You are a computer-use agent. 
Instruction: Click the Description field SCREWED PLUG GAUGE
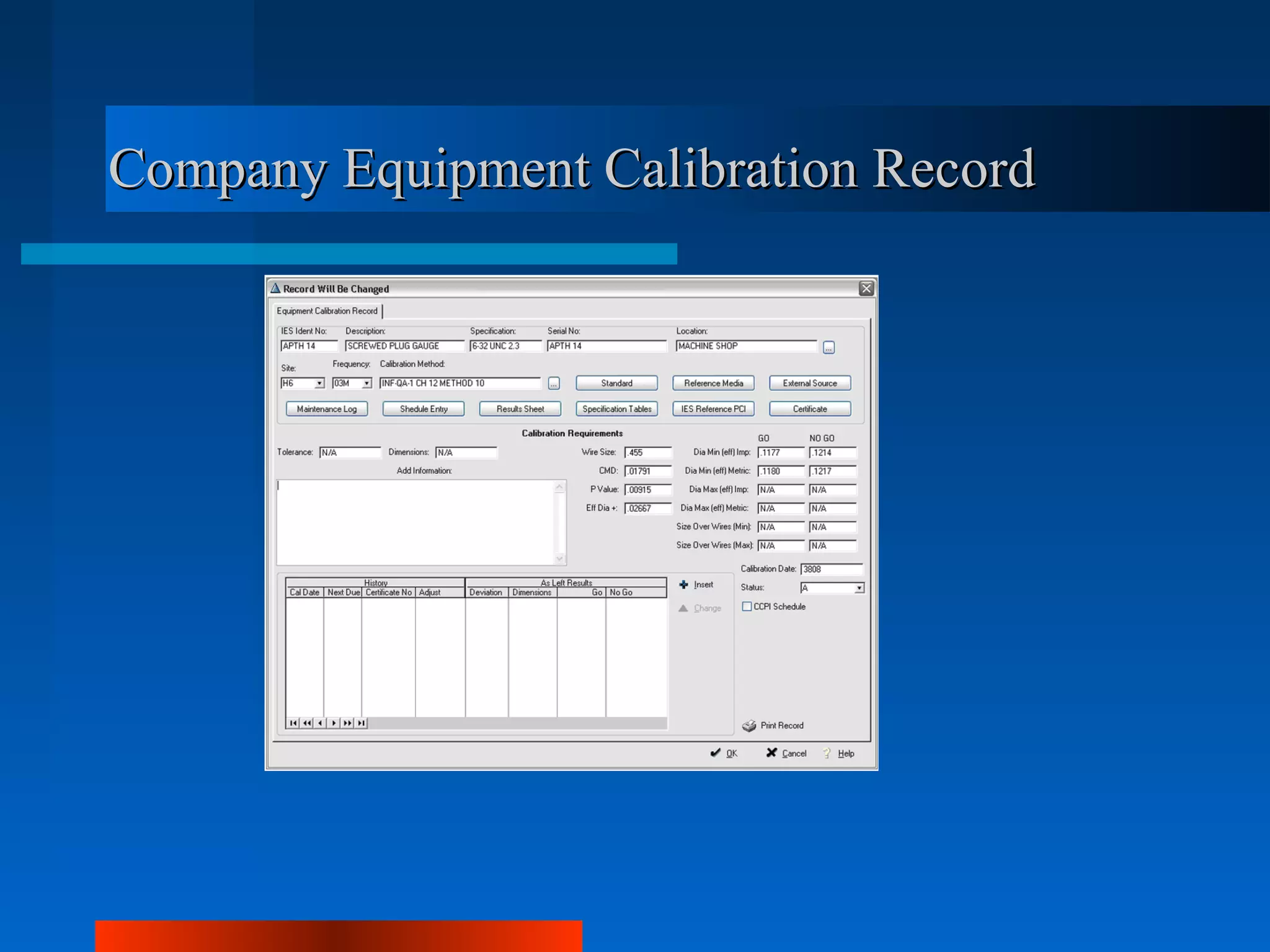point(404,346)
